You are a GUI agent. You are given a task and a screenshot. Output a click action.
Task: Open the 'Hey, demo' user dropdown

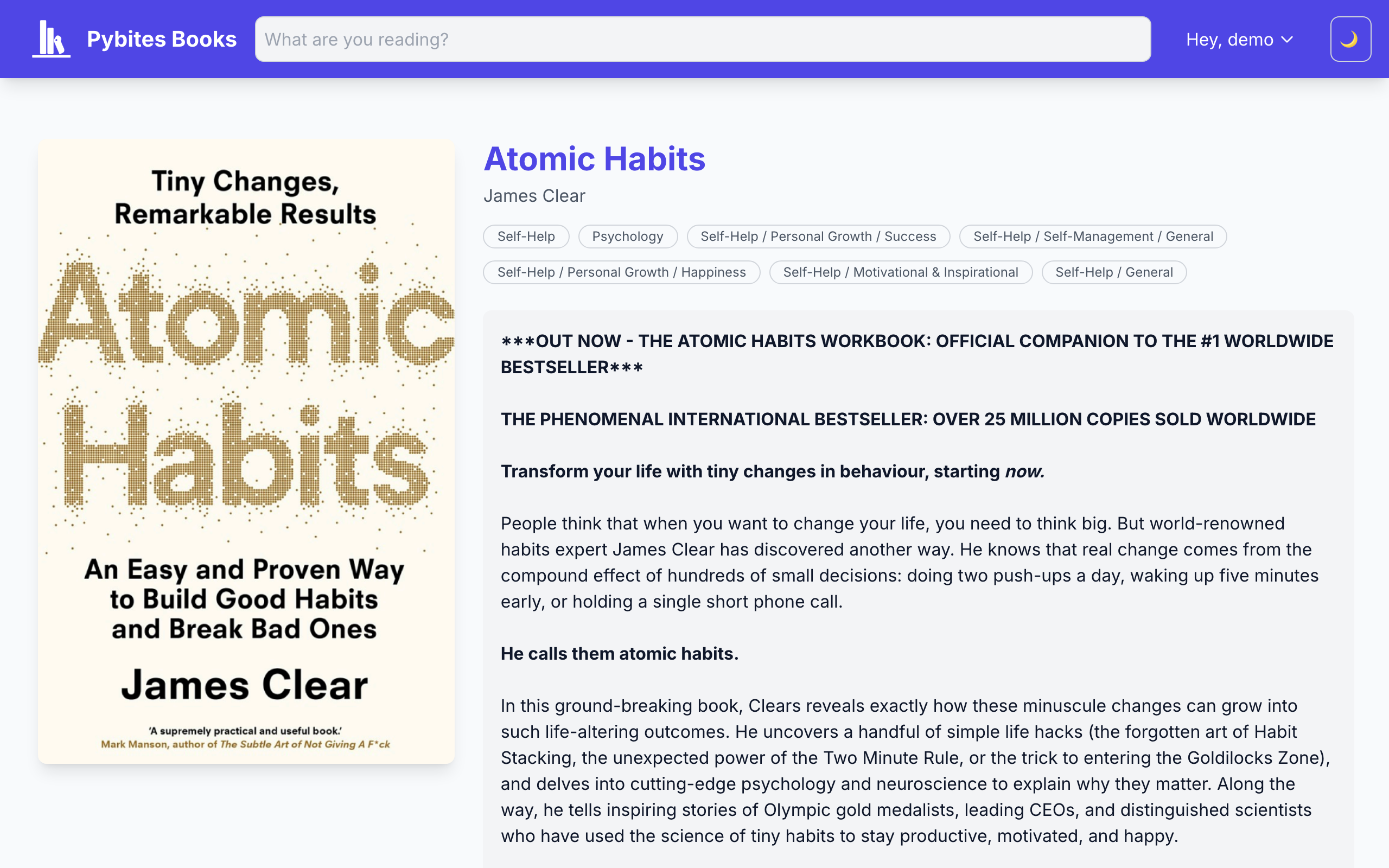tap(1229, 40)
